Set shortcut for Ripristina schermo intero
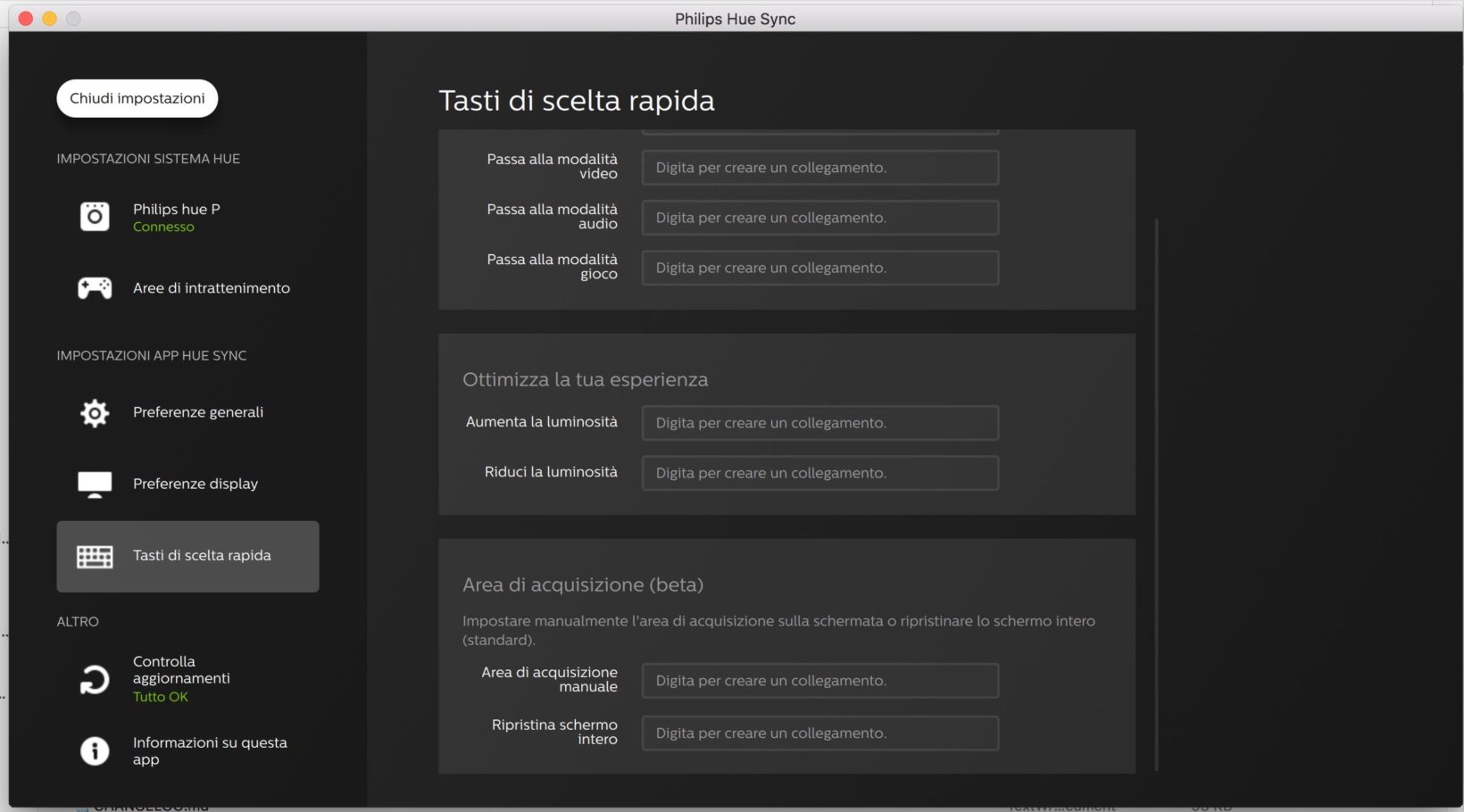This screenshot has width=1464, height=812. click(x=819, y=733)
